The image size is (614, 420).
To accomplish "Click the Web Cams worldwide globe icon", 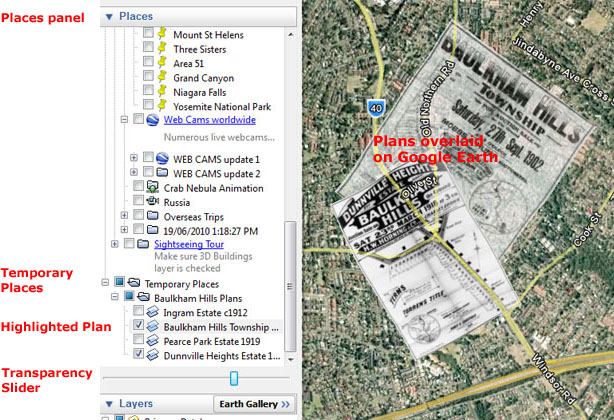I will (153, 119).
